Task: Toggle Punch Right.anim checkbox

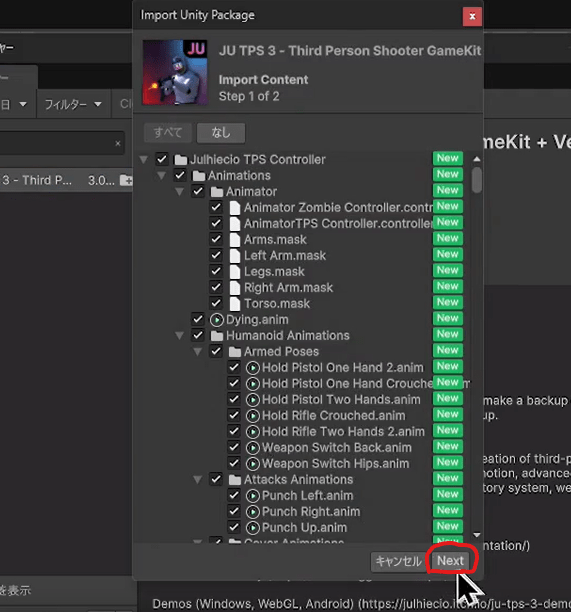Action: (234, 511)
